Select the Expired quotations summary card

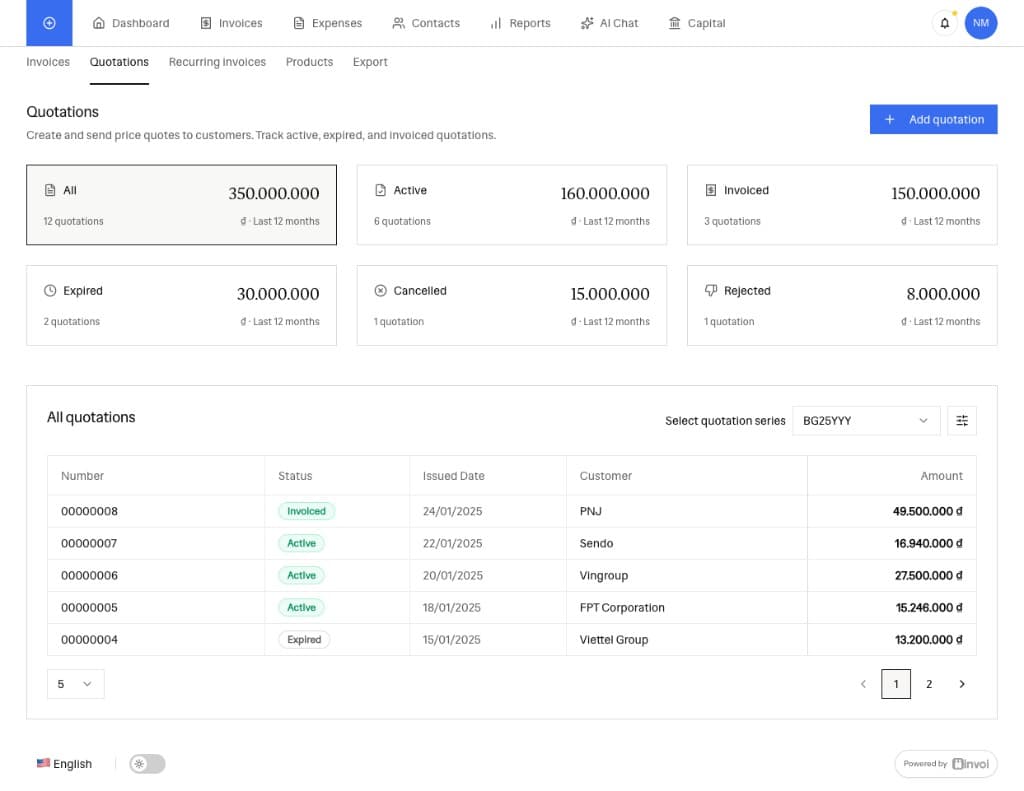(x=182, y=305)
